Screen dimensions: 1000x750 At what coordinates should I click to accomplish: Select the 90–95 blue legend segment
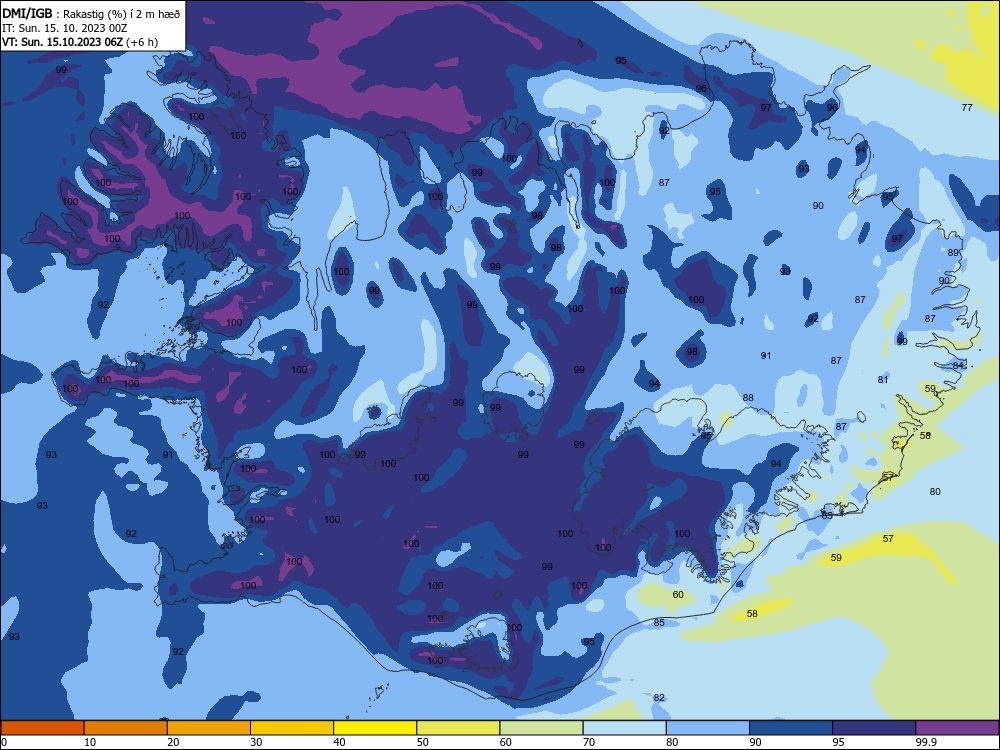(791, 728)
